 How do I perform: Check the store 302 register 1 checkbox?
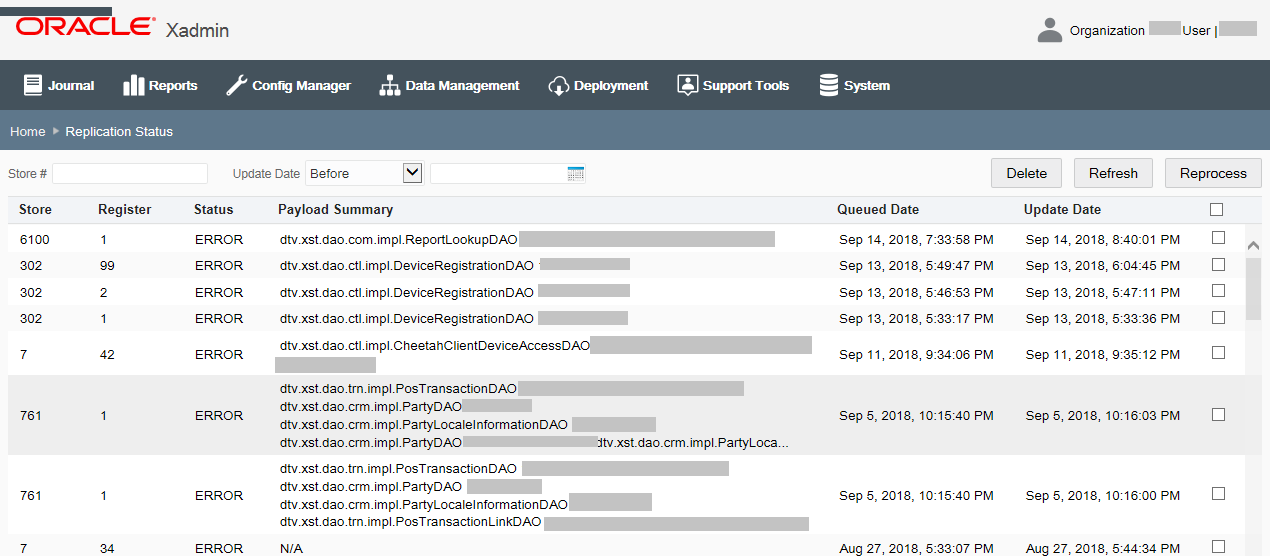pyautogui.click(x=1218, y=318)
